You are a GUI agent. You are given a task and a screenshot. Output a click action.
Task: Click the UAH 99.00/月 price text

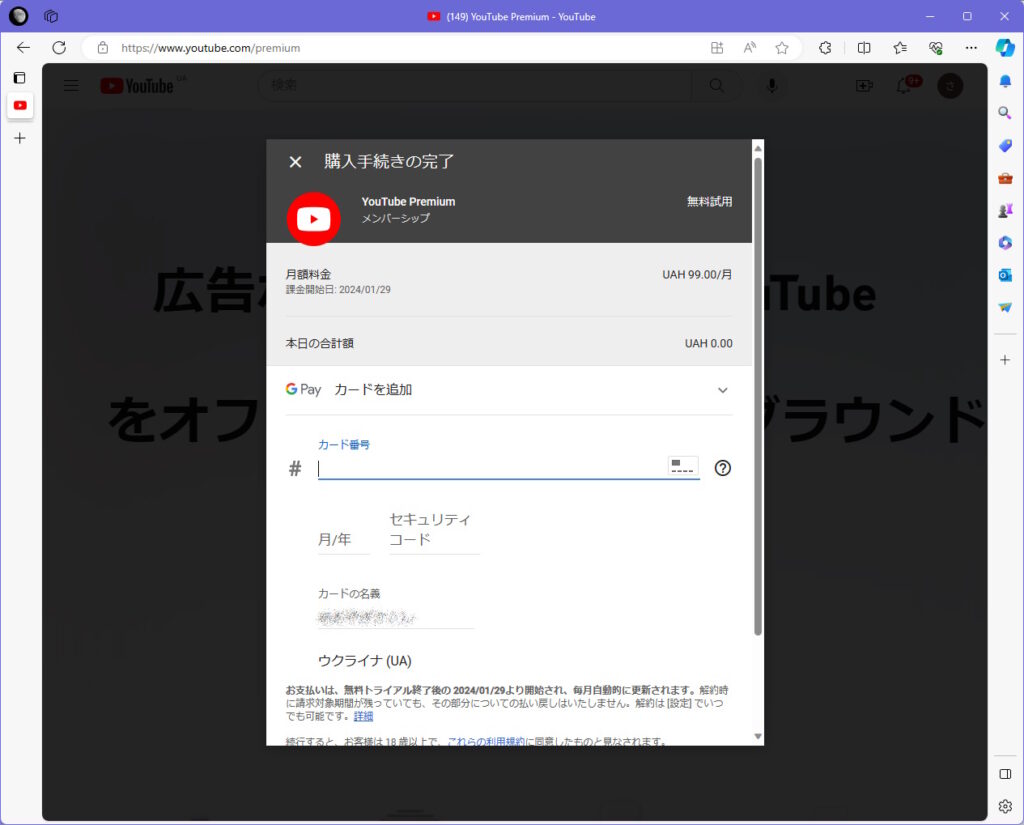coord(697,274)
